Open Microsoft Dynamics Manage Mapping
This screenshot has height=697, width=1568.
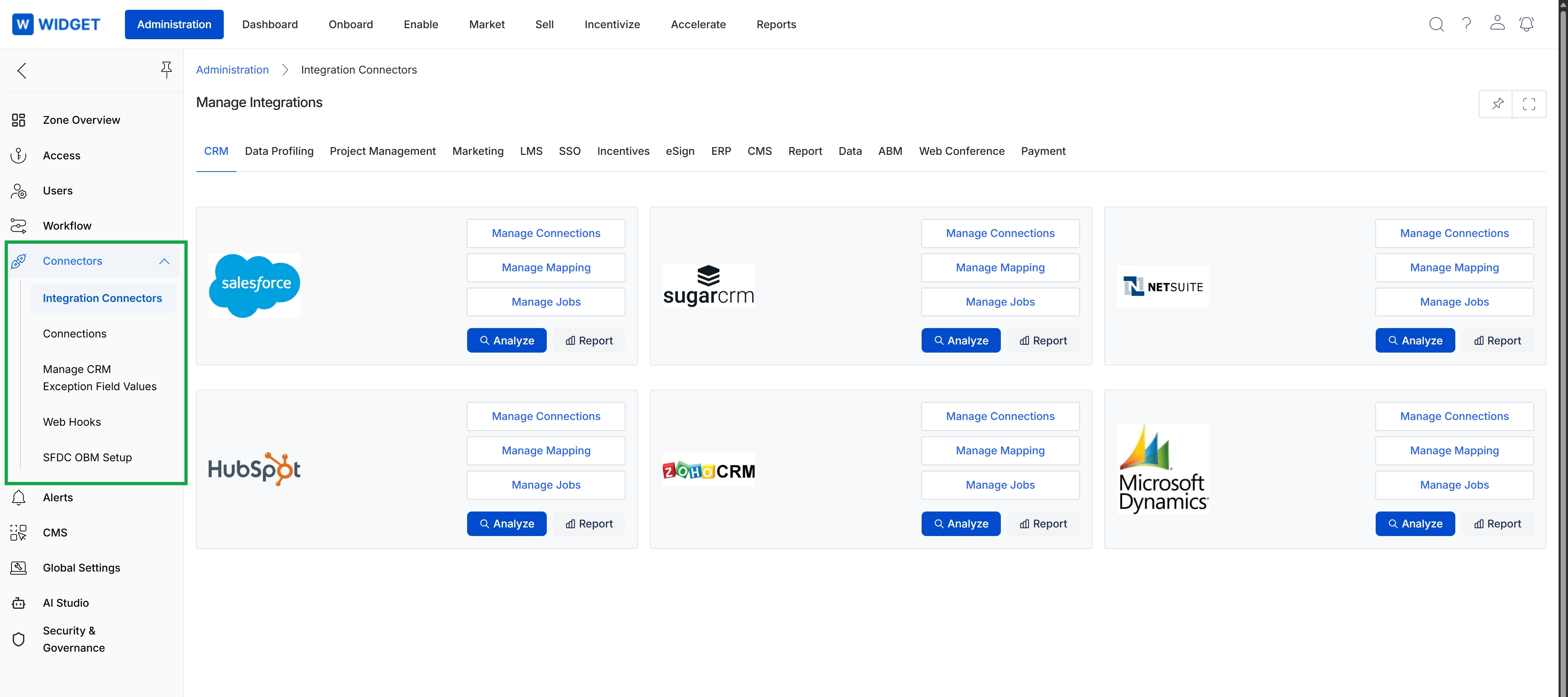click(1454, 451)
